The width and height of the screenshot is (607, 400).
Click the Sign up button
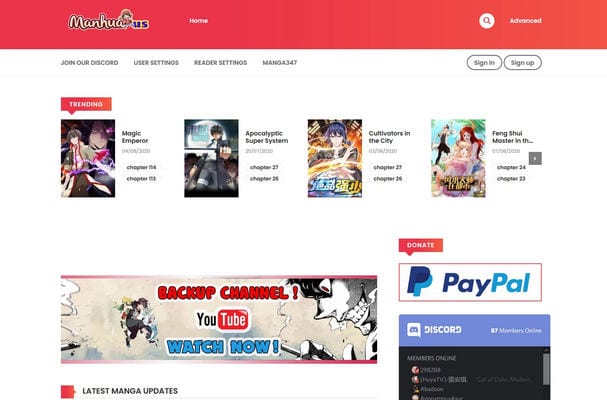(522, 62)
